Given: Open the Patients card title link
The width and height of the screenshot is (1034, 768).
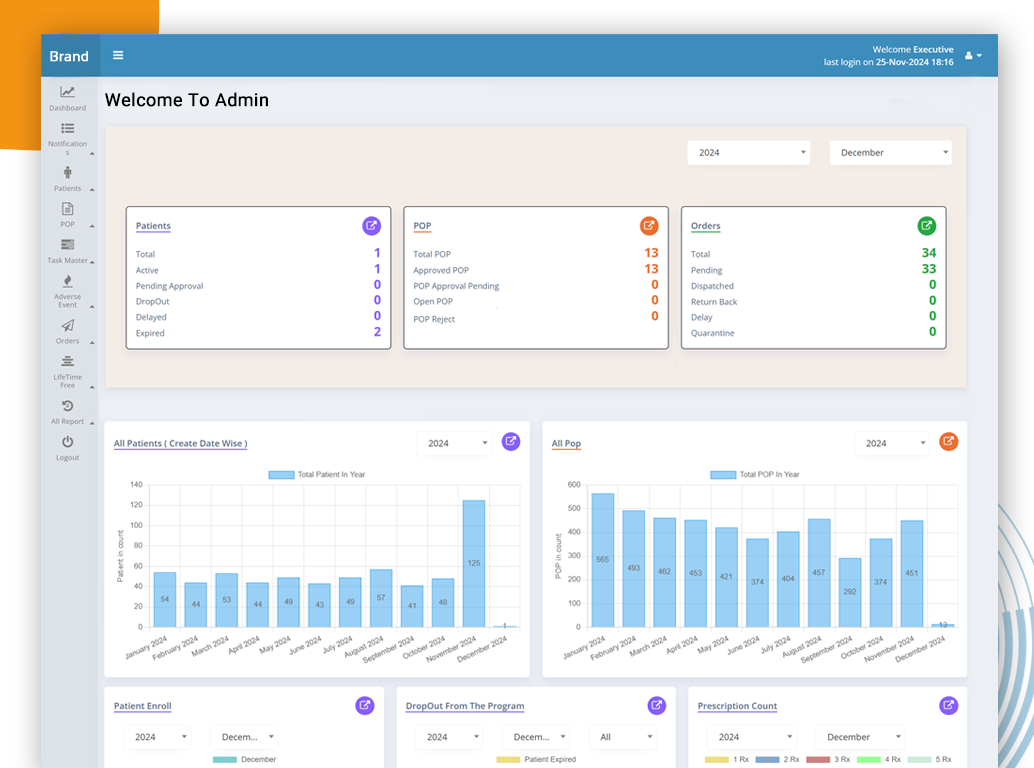Looking at the screenshot, I should click(x=153, y=226).
